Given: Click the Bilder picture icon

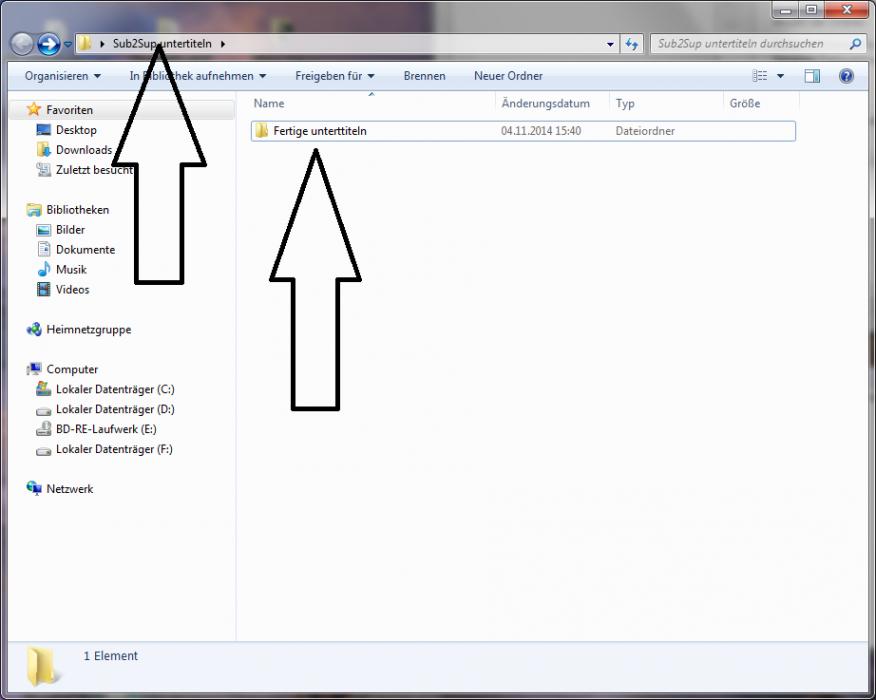Looking at the screenshot, I should tap(44, 230).
